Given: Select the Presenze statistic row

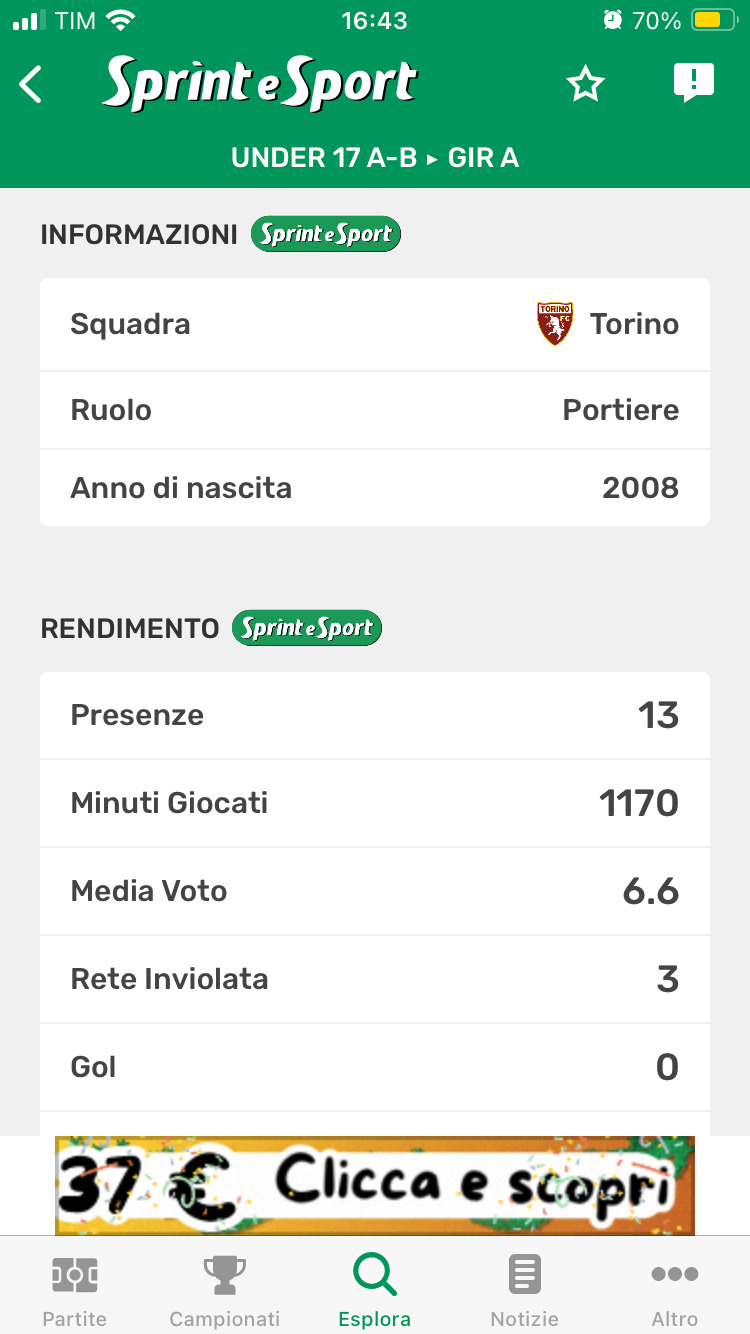Looking at the screenshot, I should coord(375,715).
